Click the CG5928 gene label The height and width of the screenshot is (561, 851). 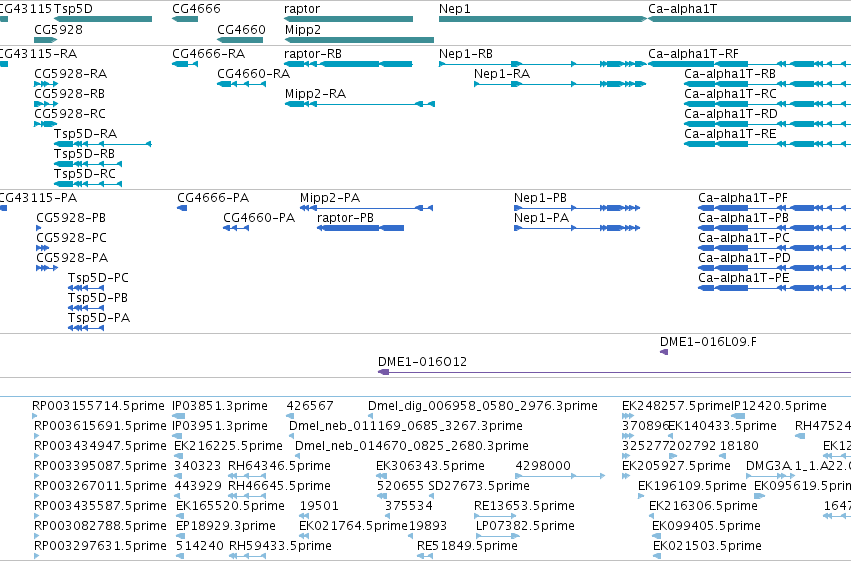59,30
